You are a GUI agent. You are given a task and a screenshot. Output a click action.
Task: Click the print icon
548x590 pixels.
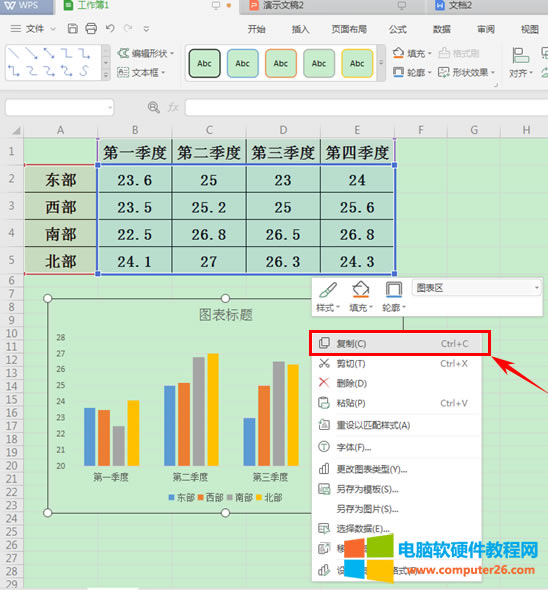91,29
